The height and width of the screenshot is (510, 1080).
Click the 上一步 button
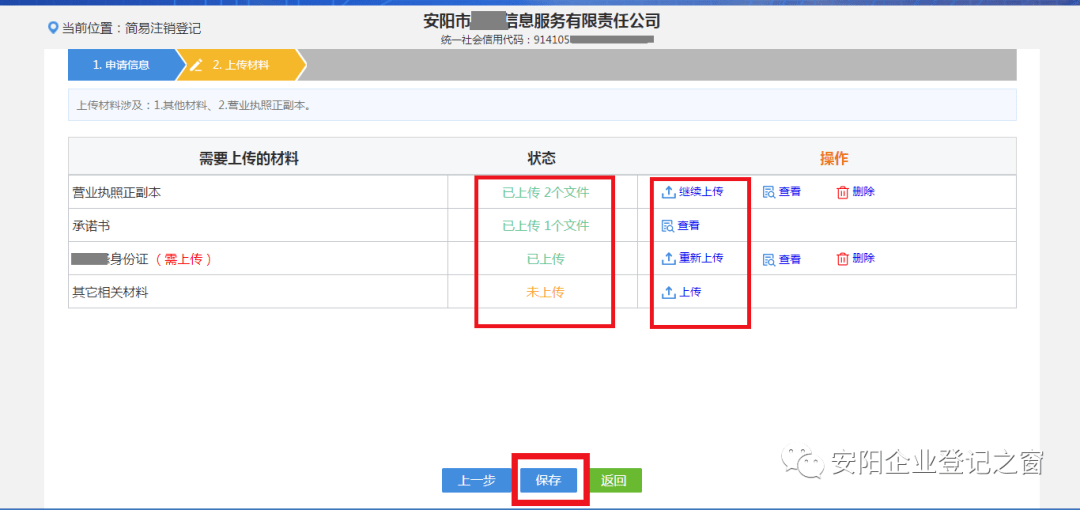coord(477,480)
